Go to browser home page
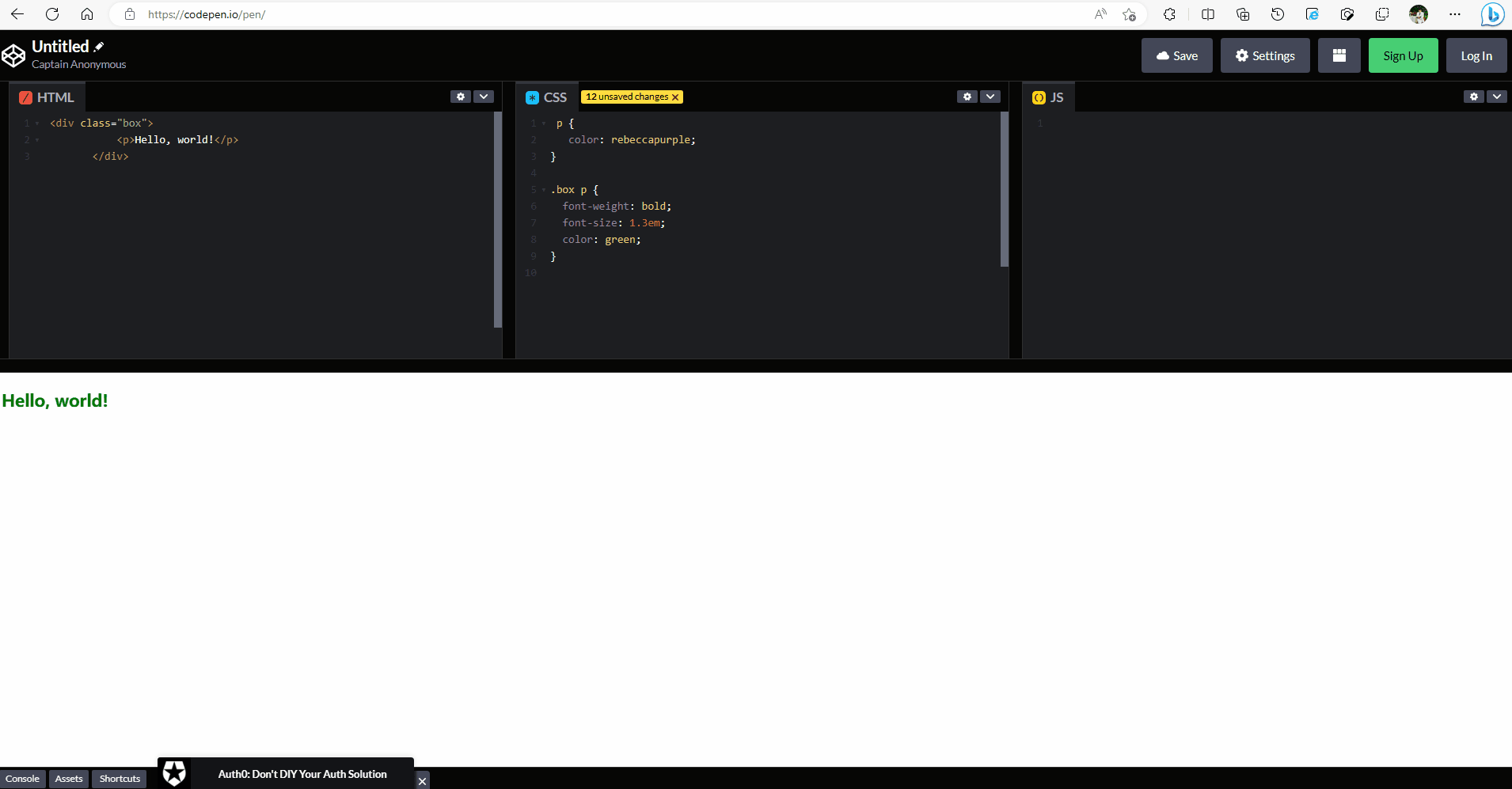Image resolution: width=1512 pixels, height=789 pixels. pyautogui.click(x=87, y=14)
